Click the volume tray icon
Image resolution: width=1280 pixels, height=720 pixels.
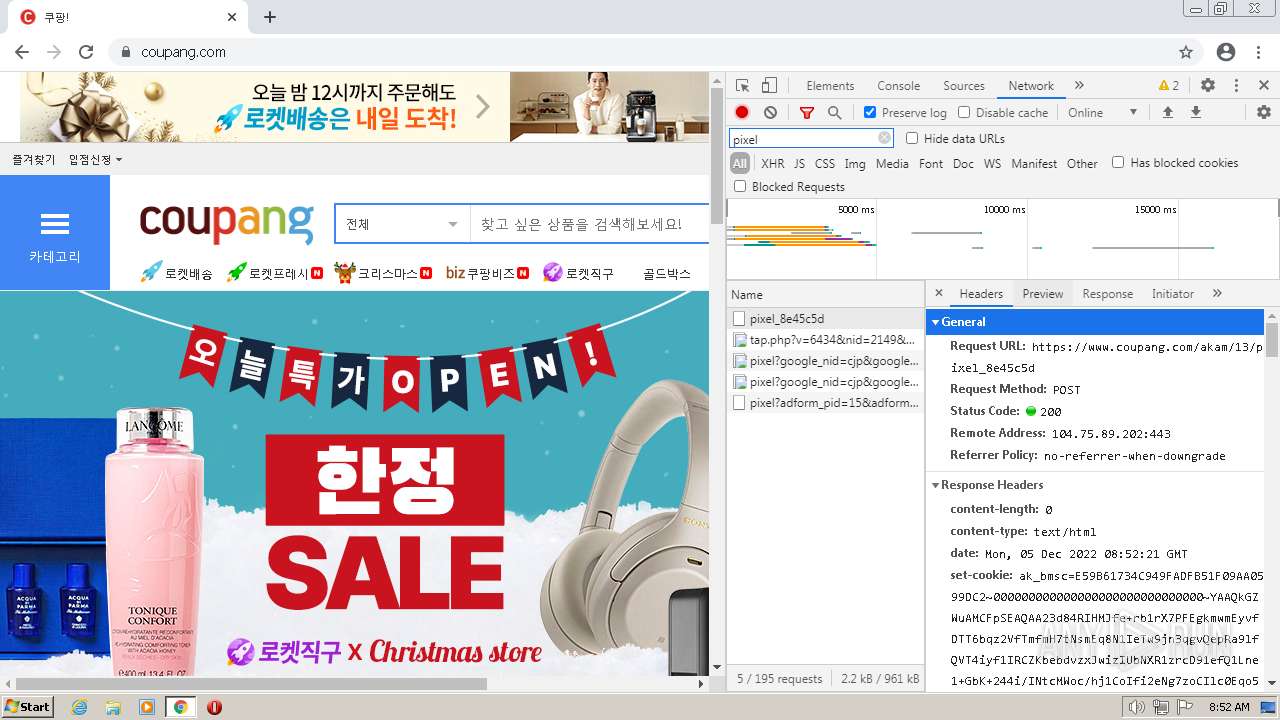[x=1136, y=707]
